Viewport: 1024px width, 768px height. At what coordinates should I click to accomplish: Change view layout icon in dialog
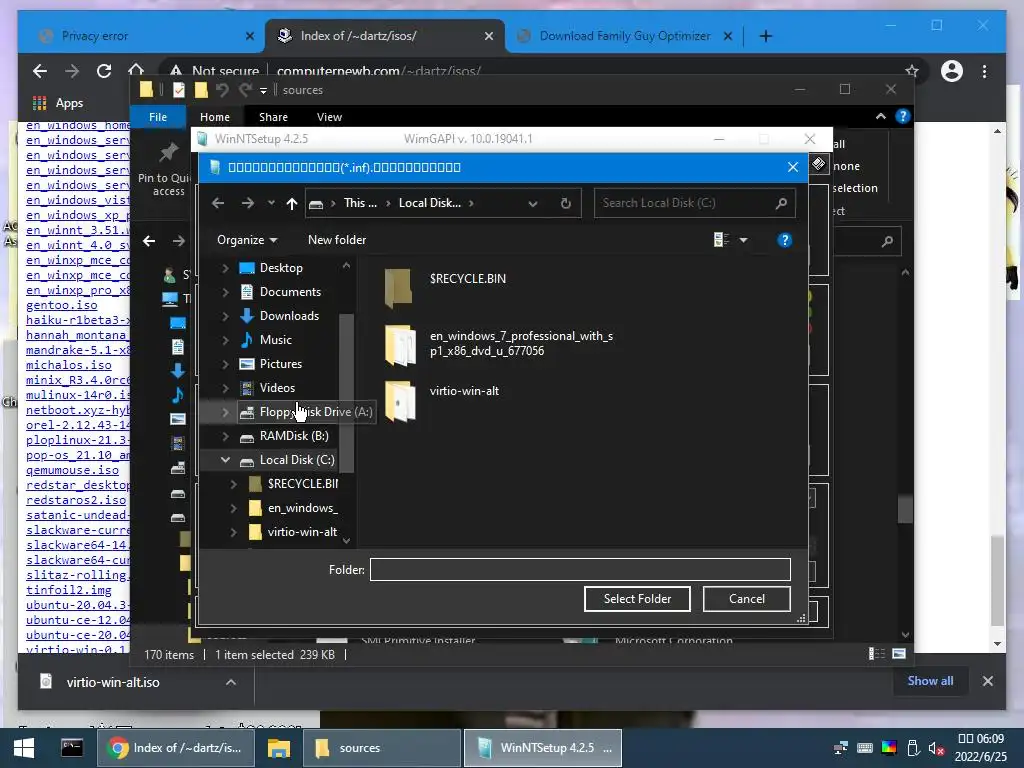721,240
